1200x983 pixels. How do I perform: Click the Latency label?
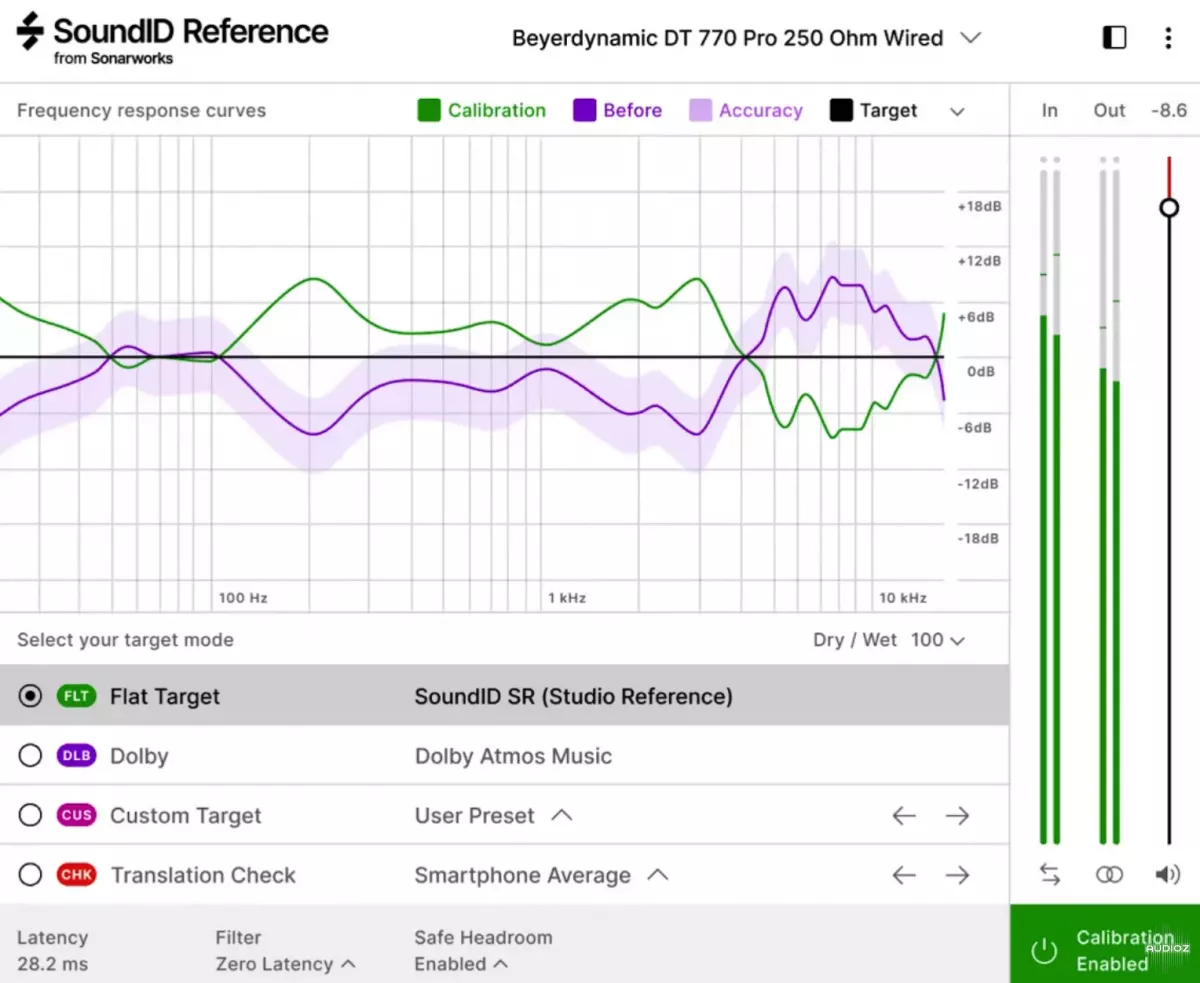(x=53, y=938)
